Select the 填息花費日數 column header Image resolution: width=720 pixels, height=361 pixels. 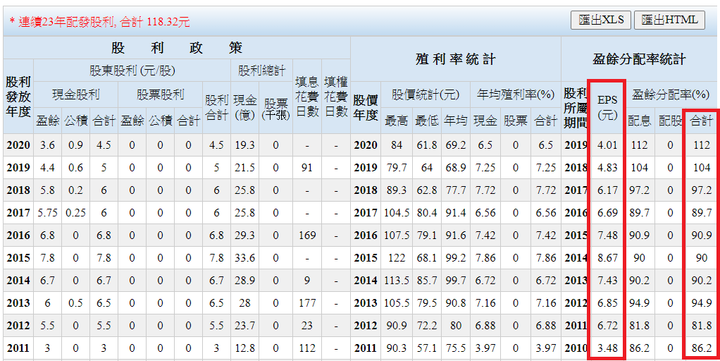click(307, 96)
